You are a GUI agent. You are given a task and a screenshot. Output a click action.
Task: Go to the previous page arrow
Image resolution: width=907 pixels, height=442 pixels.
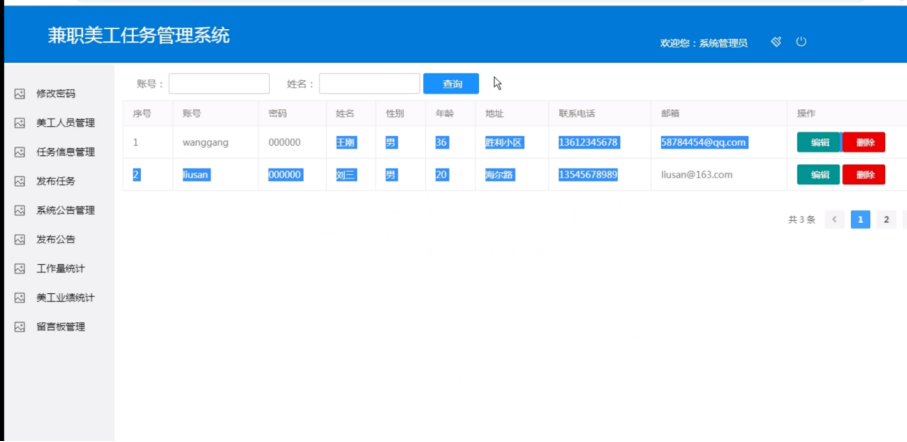834,220
